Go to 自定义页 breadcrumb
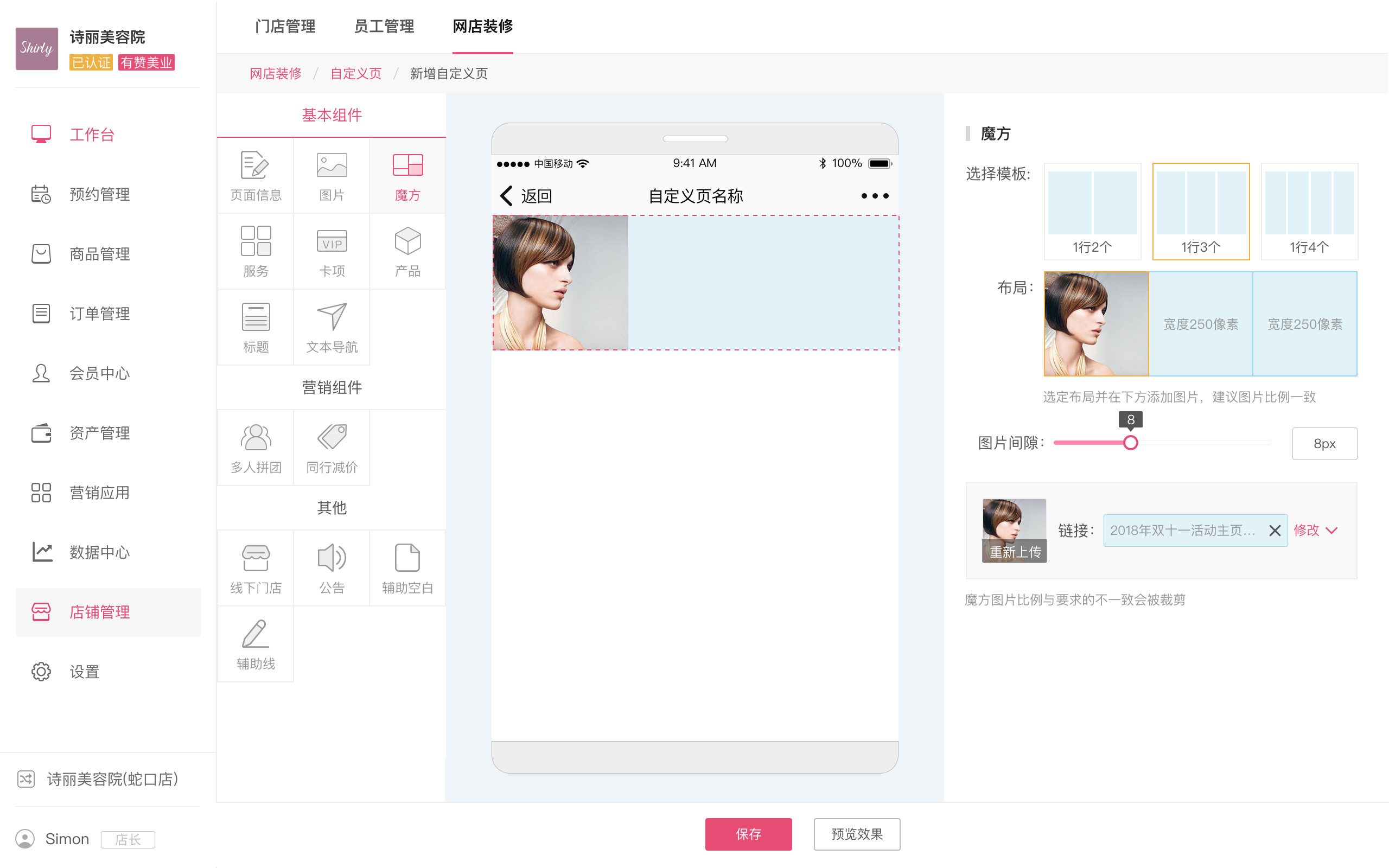The width and height of the screenshot is (1389, 868). 356,73
